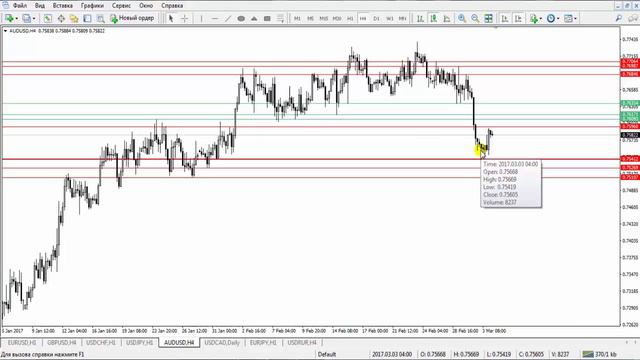This screenshot has width=640, height=360.
Task: Toggle chart auto scroll
Action: [505, 18]
